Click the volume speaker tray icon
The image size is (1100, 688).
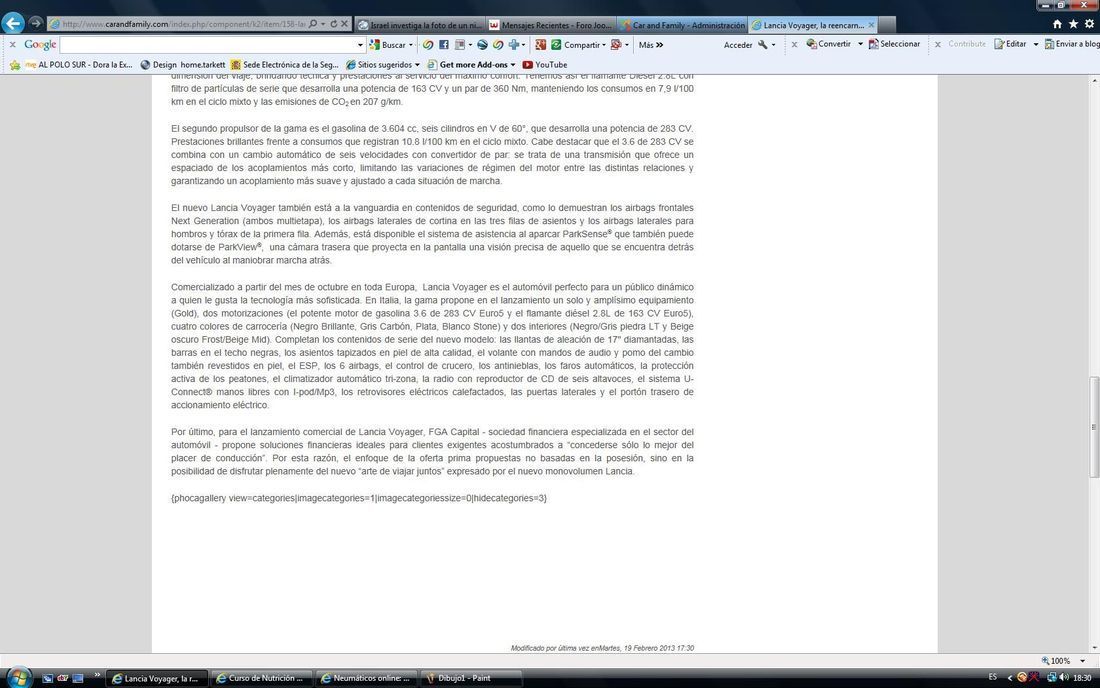[x=1065, y=677]
